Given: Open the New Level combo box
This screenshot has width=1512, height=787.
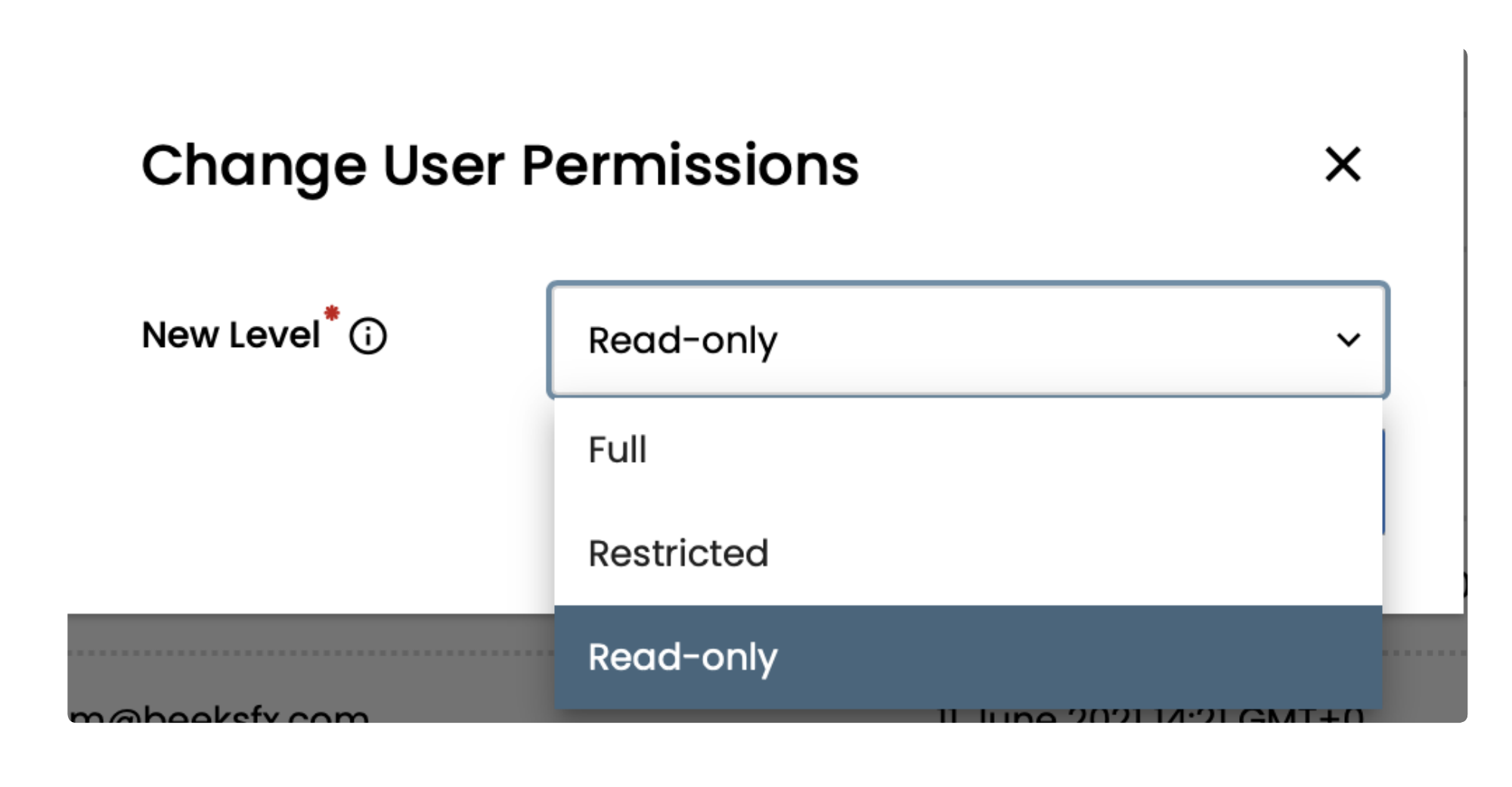Looking at the screenshot, I should click(x=968, y=340).
